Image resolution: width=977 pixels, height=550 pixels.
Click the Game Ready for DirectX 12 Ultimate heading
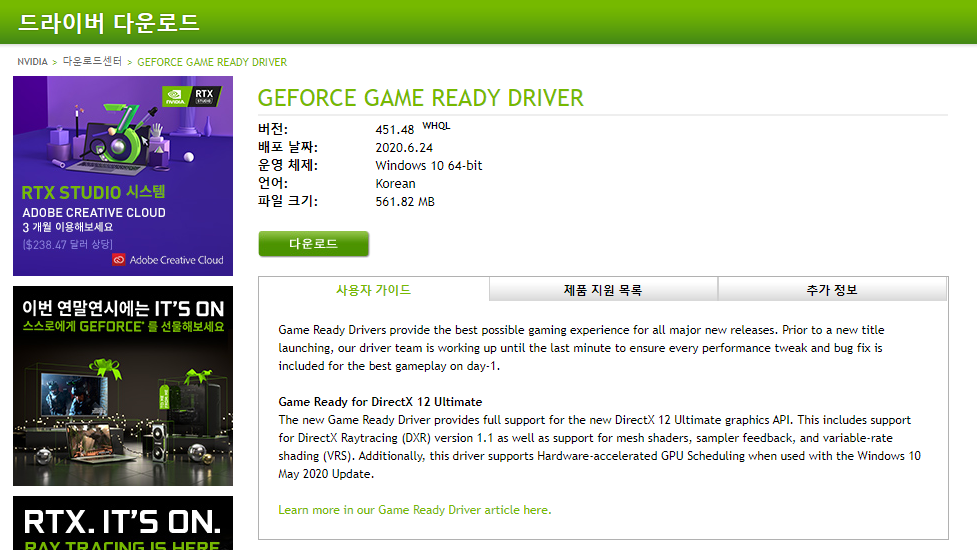click(x=380, y=402)
